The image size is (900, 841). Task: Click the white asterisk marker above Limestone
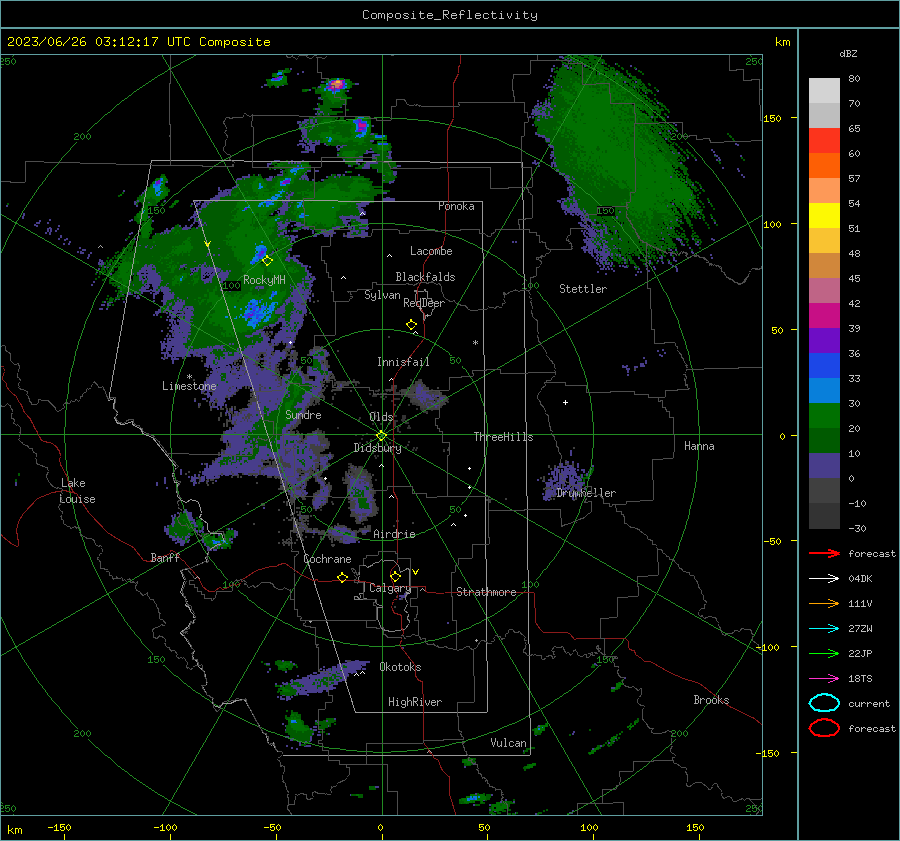(x=189, y=377)
